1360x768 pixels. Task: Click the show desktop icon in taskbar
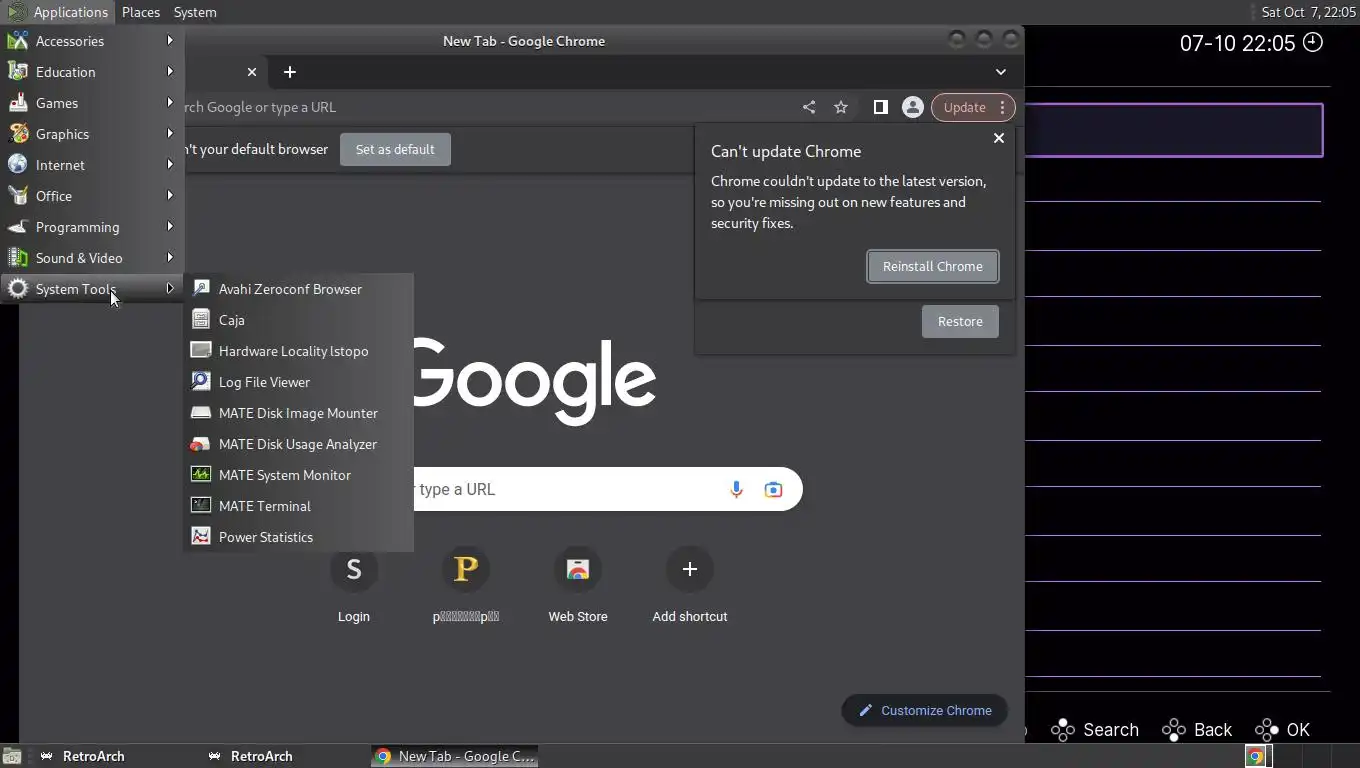[11, 756]
